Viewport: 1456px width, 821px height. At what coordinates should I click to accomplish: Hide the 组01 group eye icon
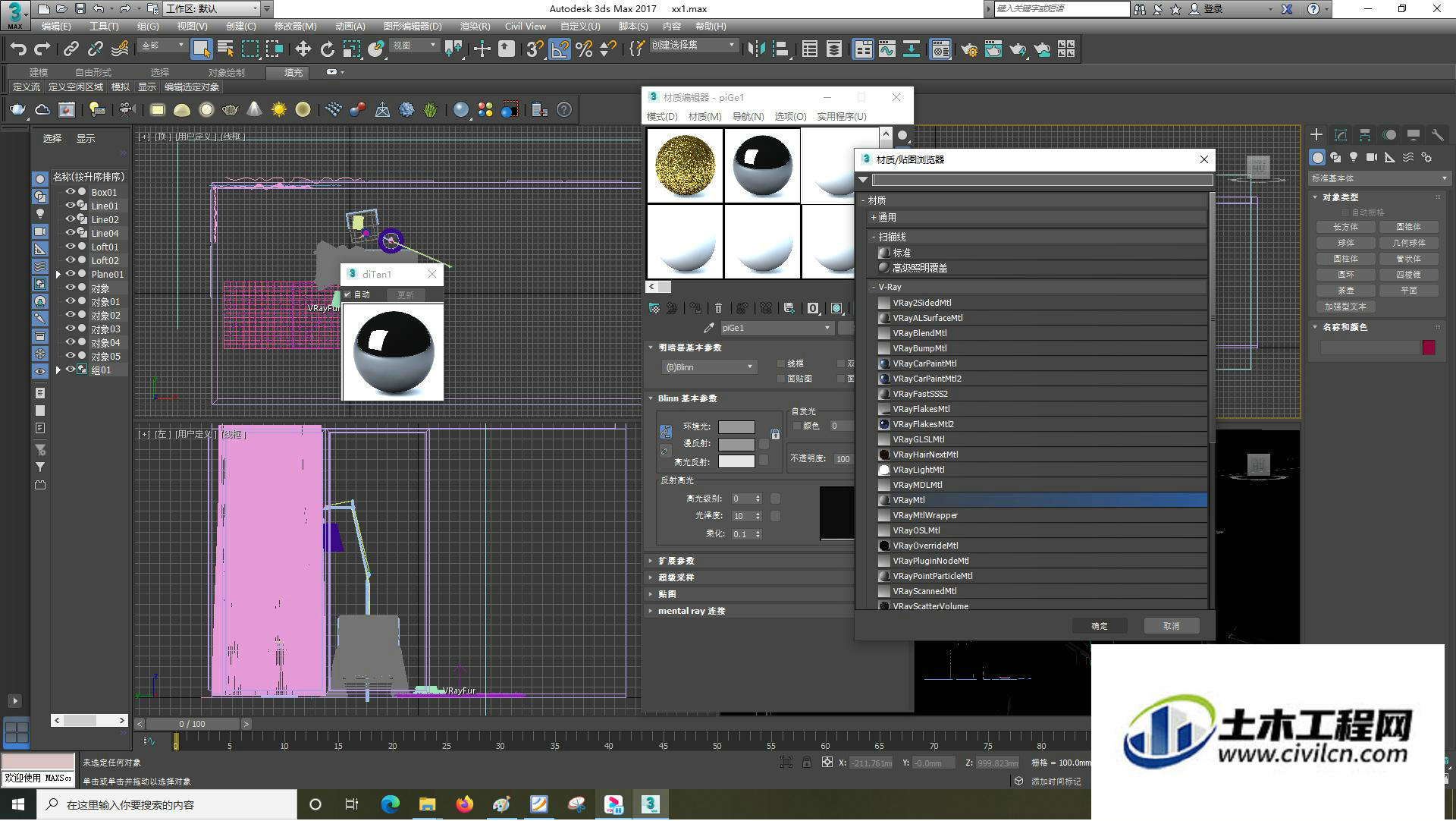[x=70, y=370]
